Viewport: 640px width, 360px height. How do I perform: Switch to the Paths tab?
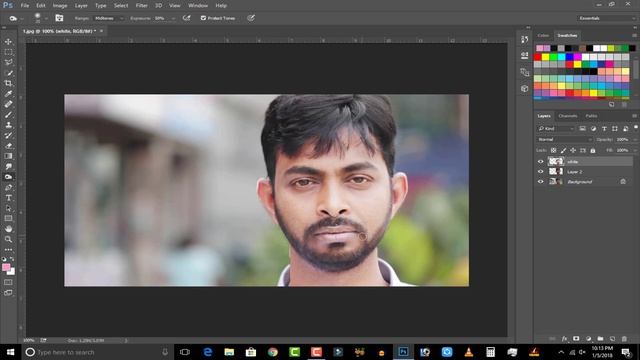click(x=591, y=116)
